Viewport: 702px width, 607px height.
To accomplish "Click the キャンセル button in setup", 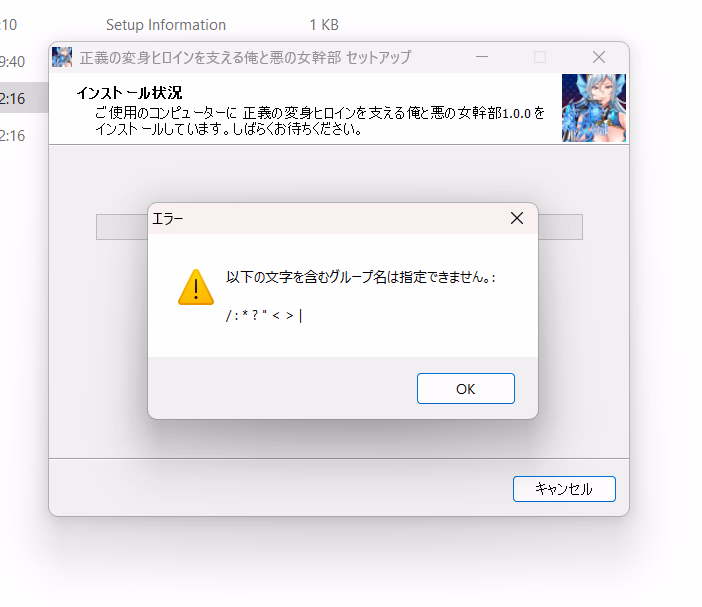I will [x=564, y=489].
